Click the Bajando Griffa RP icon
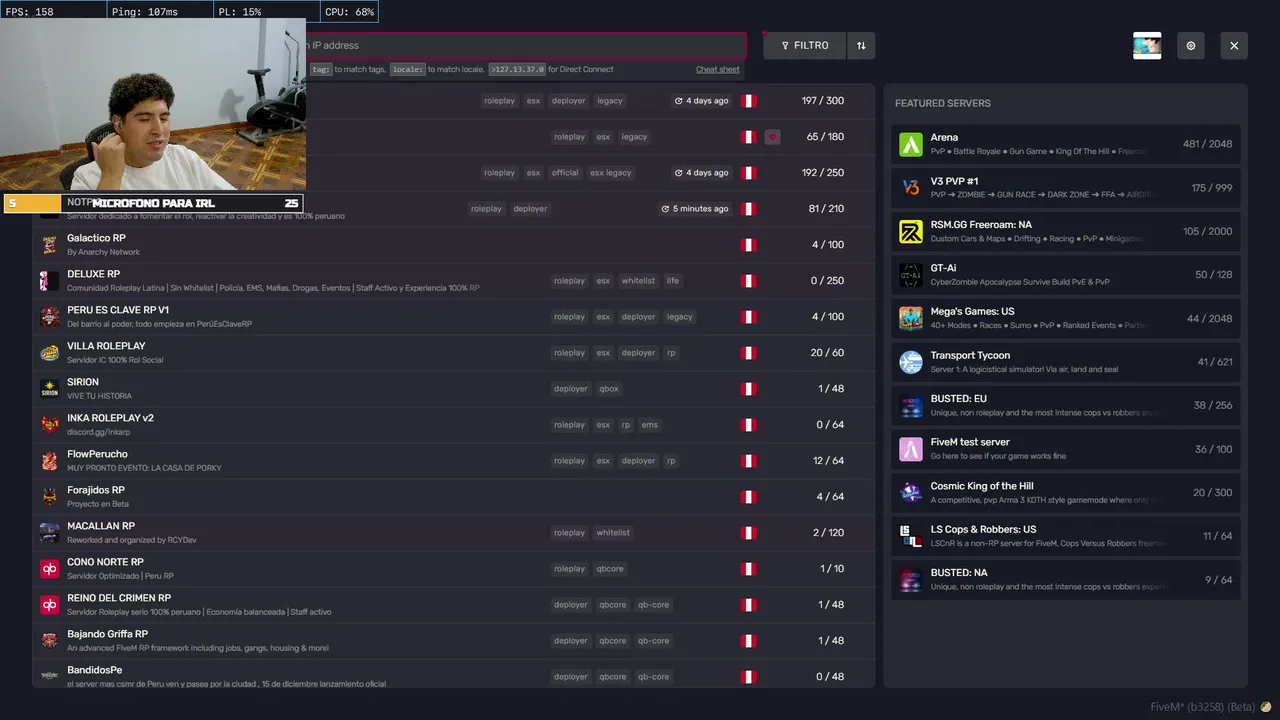This screenshot has height=720, width=1280. click(x=50, y=641)
